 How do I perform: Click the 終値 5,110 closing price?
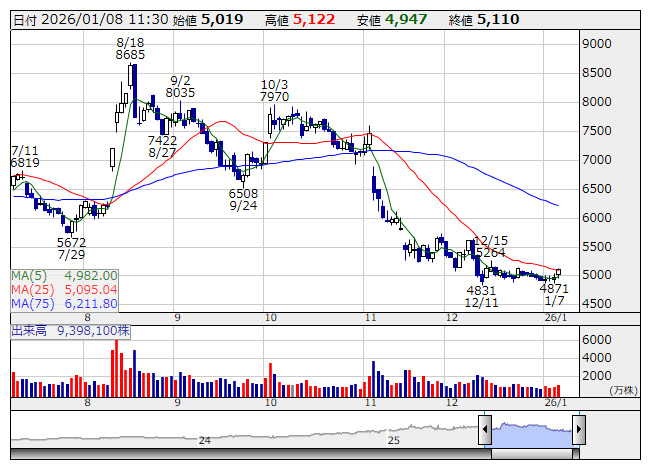[x=484, y=20]
